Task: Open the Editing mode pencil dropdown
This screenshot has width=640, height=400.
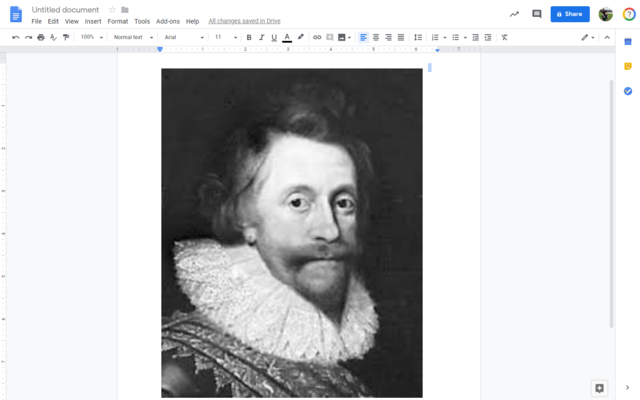Action: point(588,37)
